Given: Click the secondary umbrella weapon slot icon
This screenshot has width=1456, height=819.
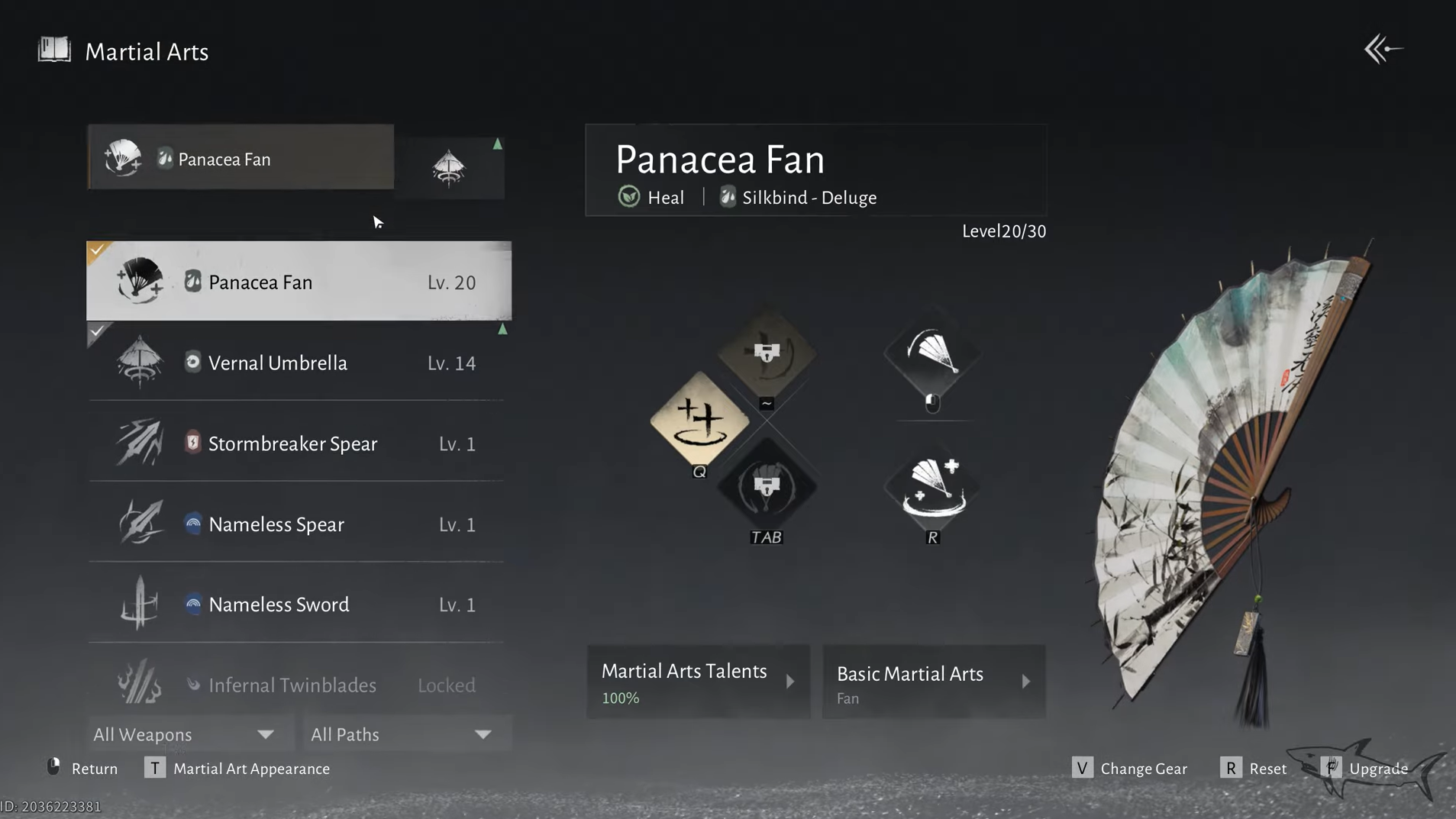Looking at the screenshot, I should tap(449, 168).
